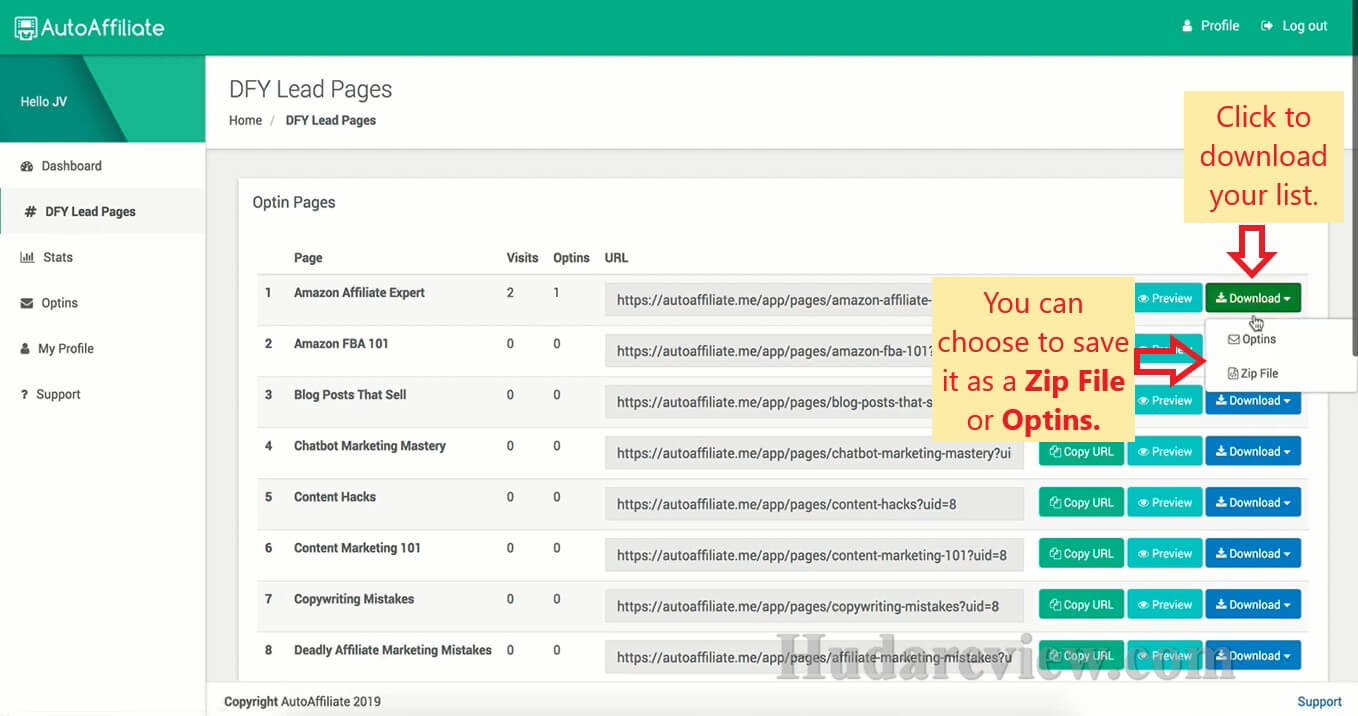Click the Log out icon button

coord(1268,26)
